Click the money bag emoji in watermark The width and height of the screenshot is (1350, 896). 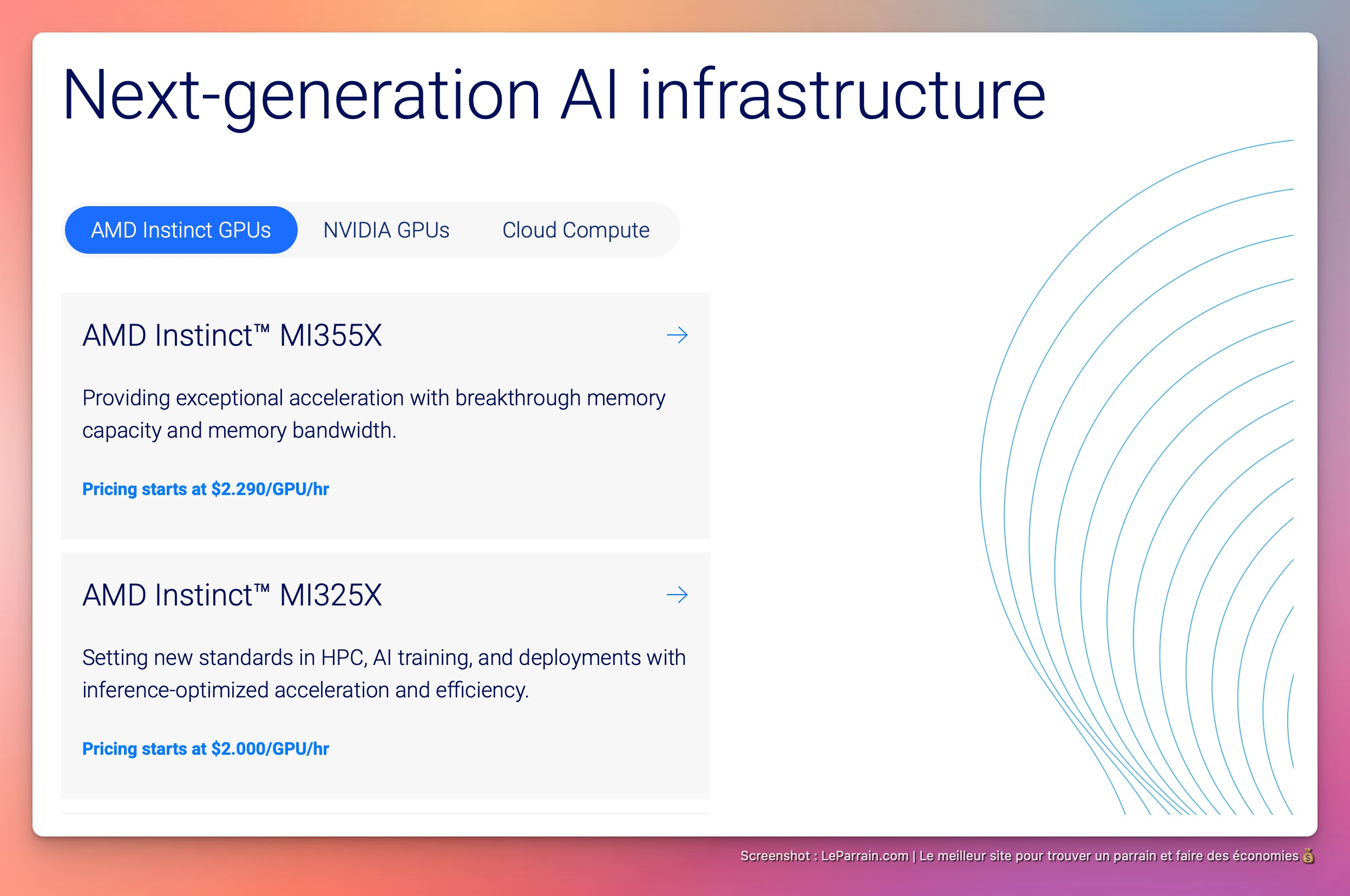(x=1308, y=856)
